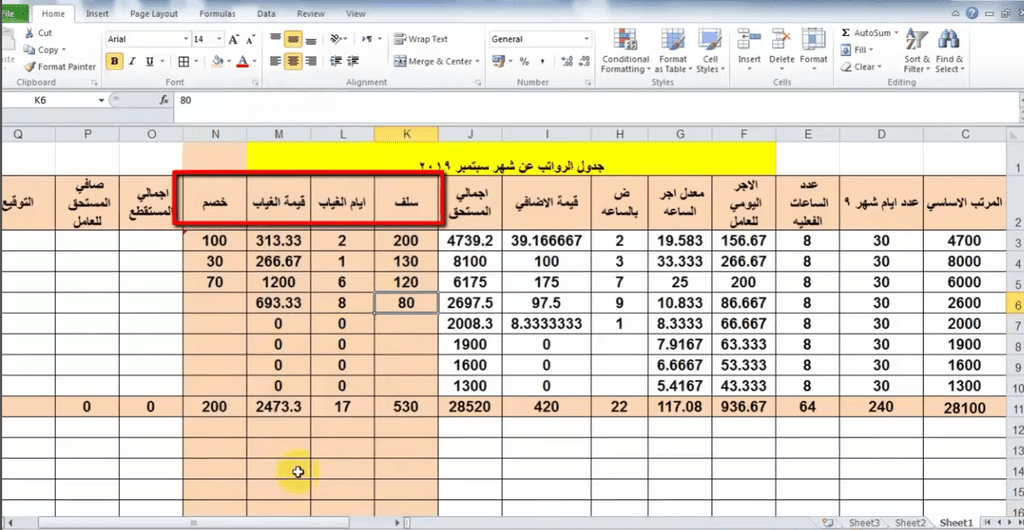The image size is (1024, 530).
Task: Open the Fill options
Action: click(856, 50)
